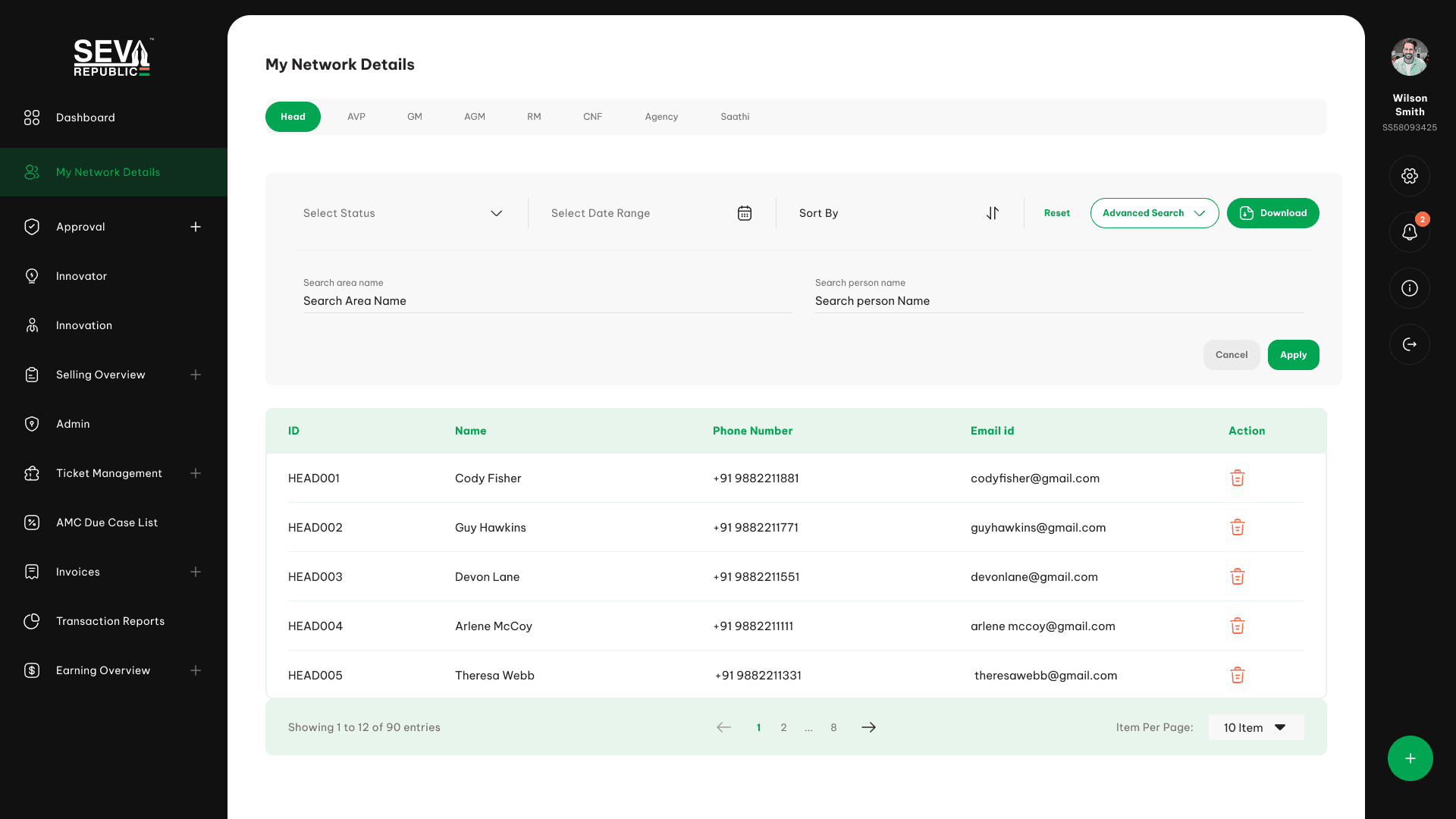Click the Sort By arrows icon
Screen dimensions: 1456x819
pos(993,213)
